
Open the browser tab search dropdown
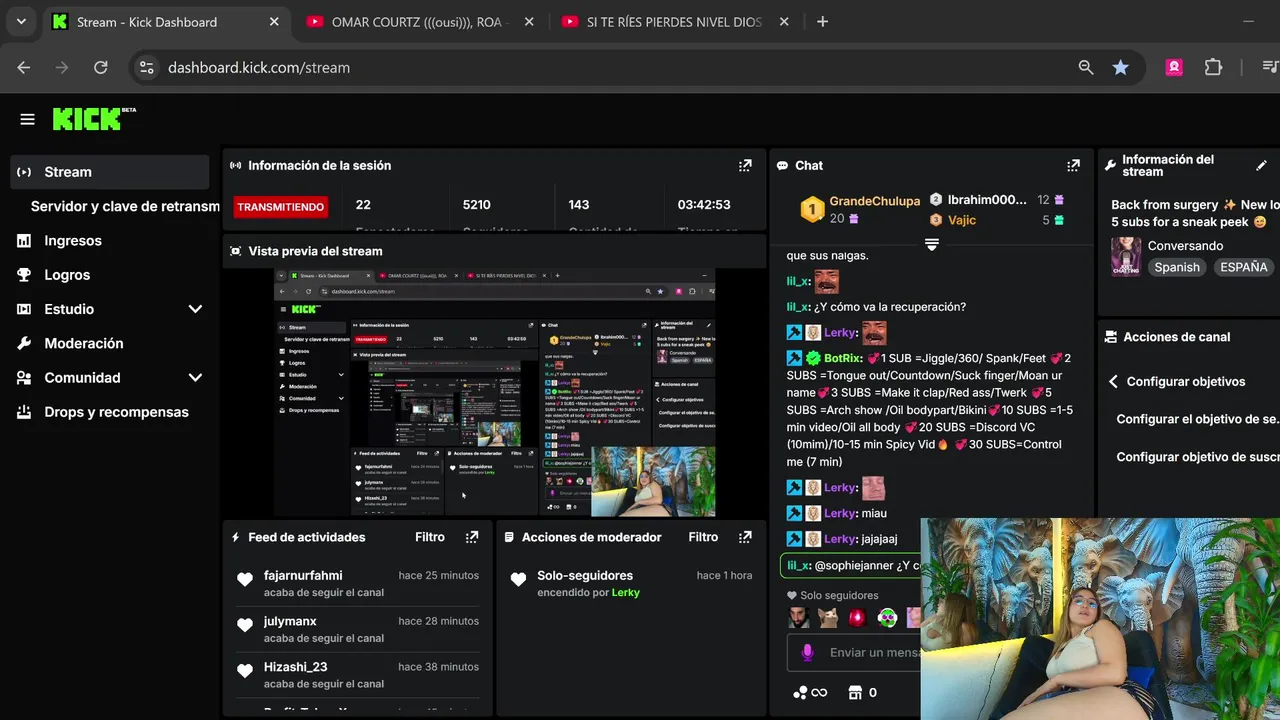(21, 21)
